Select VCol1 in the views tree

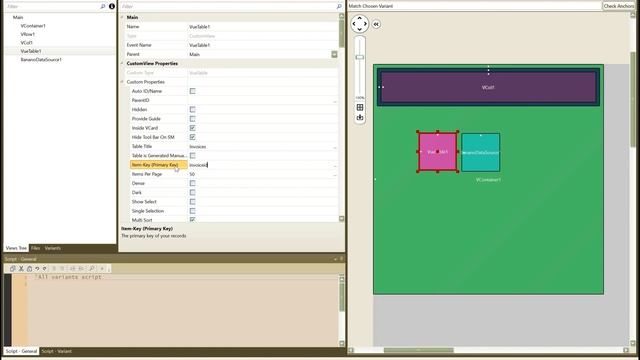point(27,42)
